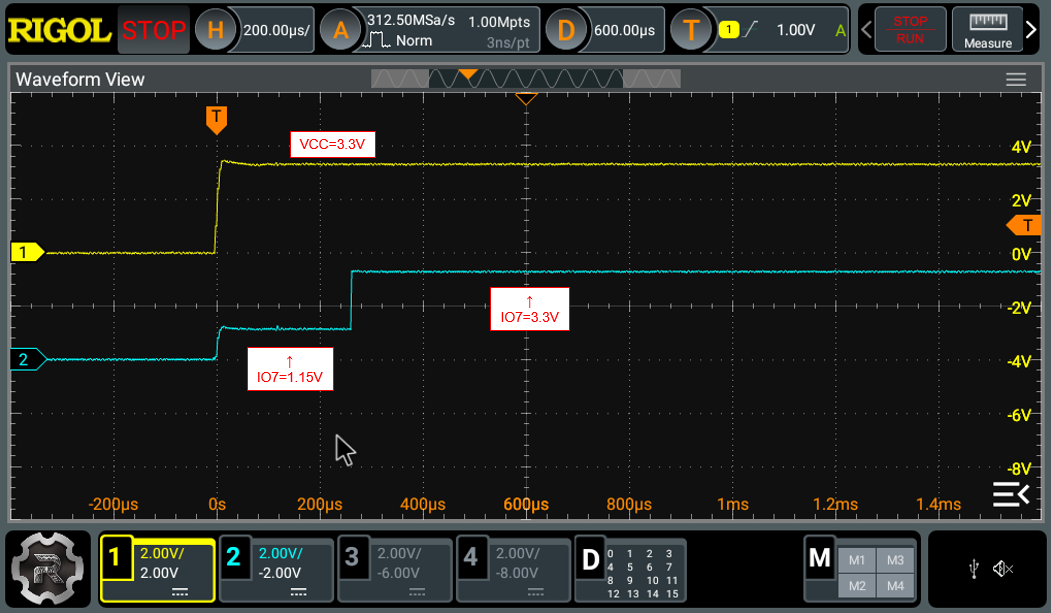Click the 312.50MSa/s sample rate readout
The image size is (1051, 613).
(x=411, y=20)
